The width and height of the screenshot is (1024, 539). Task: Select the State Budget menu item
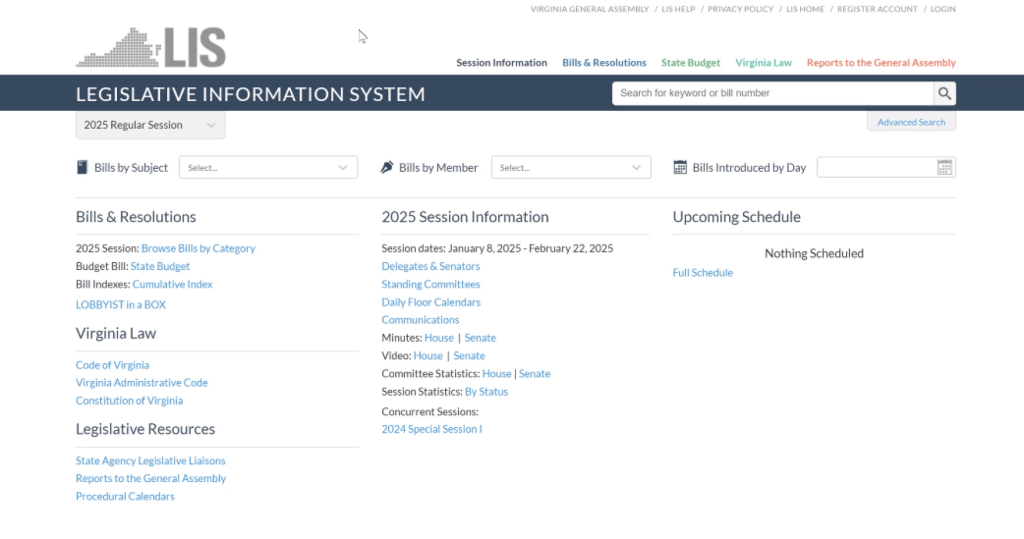coord(690,63)
